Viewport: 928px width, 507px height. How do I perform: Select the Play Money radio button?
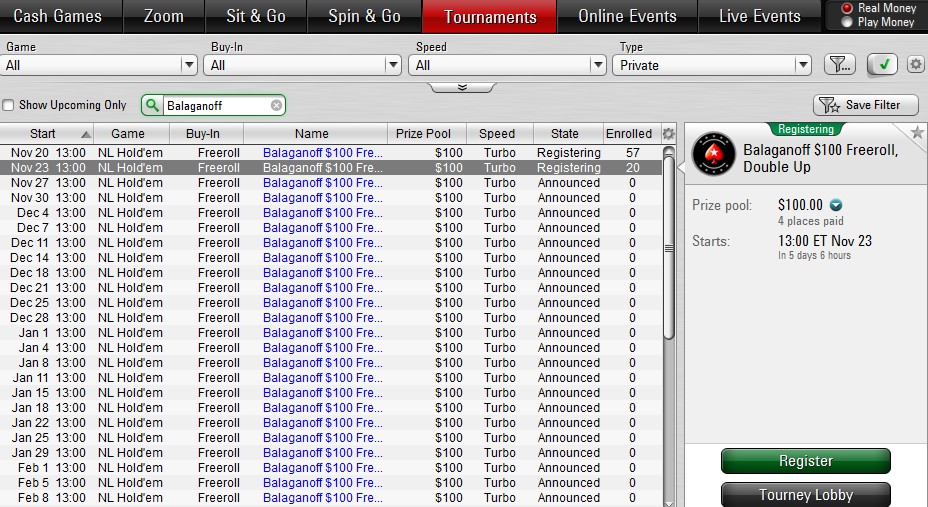tap(848, 22)
